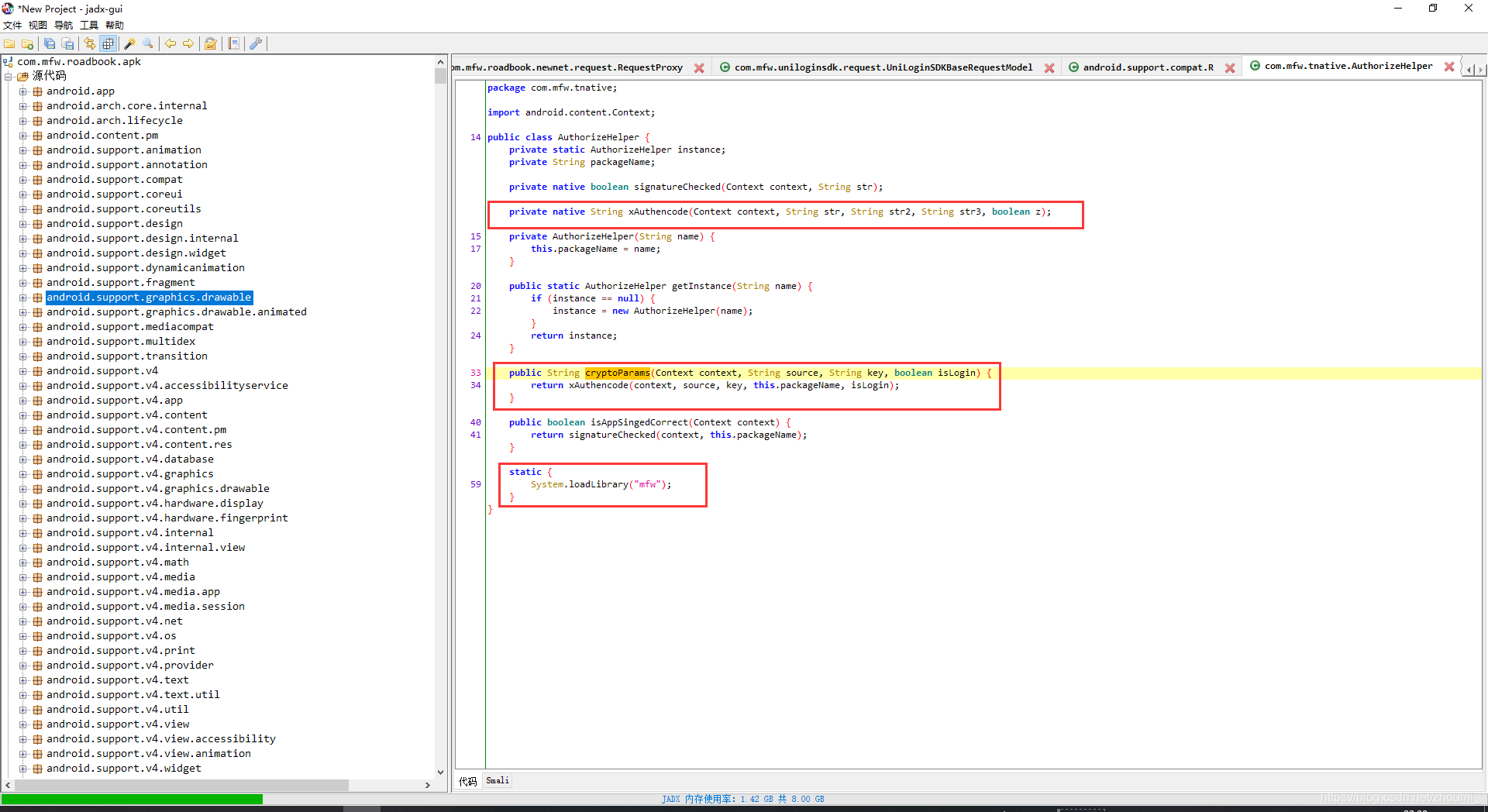
Task: Click the tree horizontal scrollbar thumb
Action: coord(181,785)
